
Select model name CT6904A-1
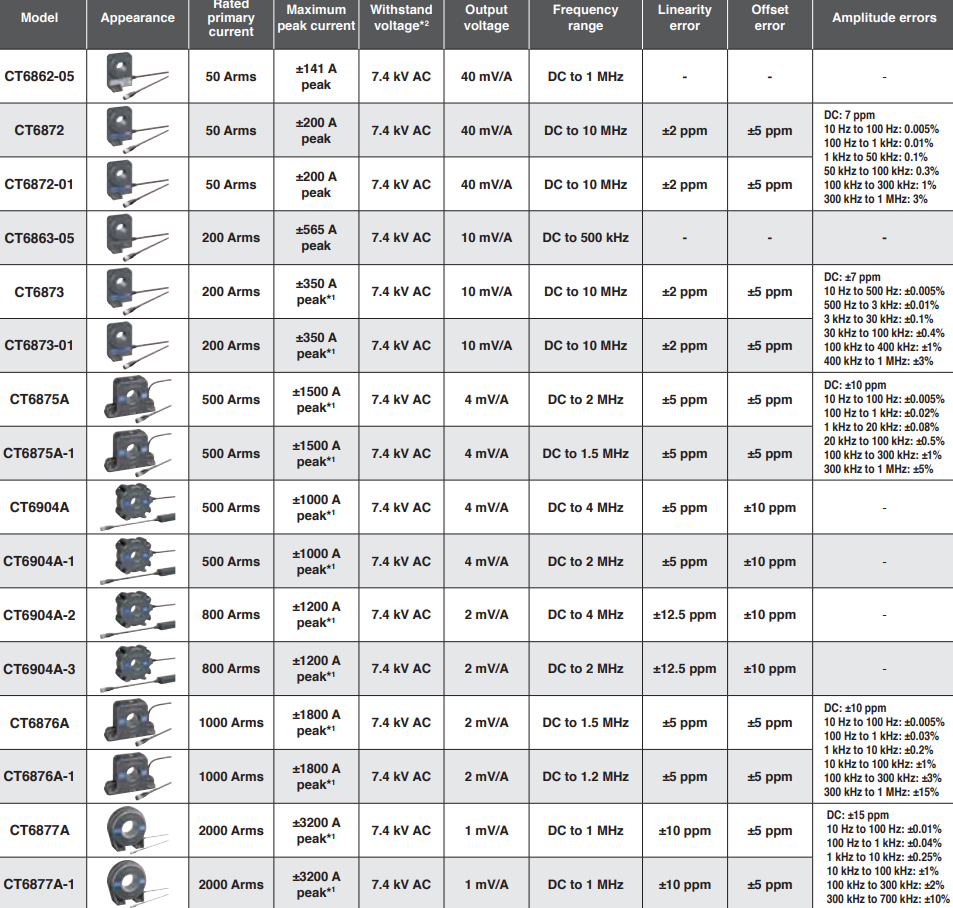point(39,561)
